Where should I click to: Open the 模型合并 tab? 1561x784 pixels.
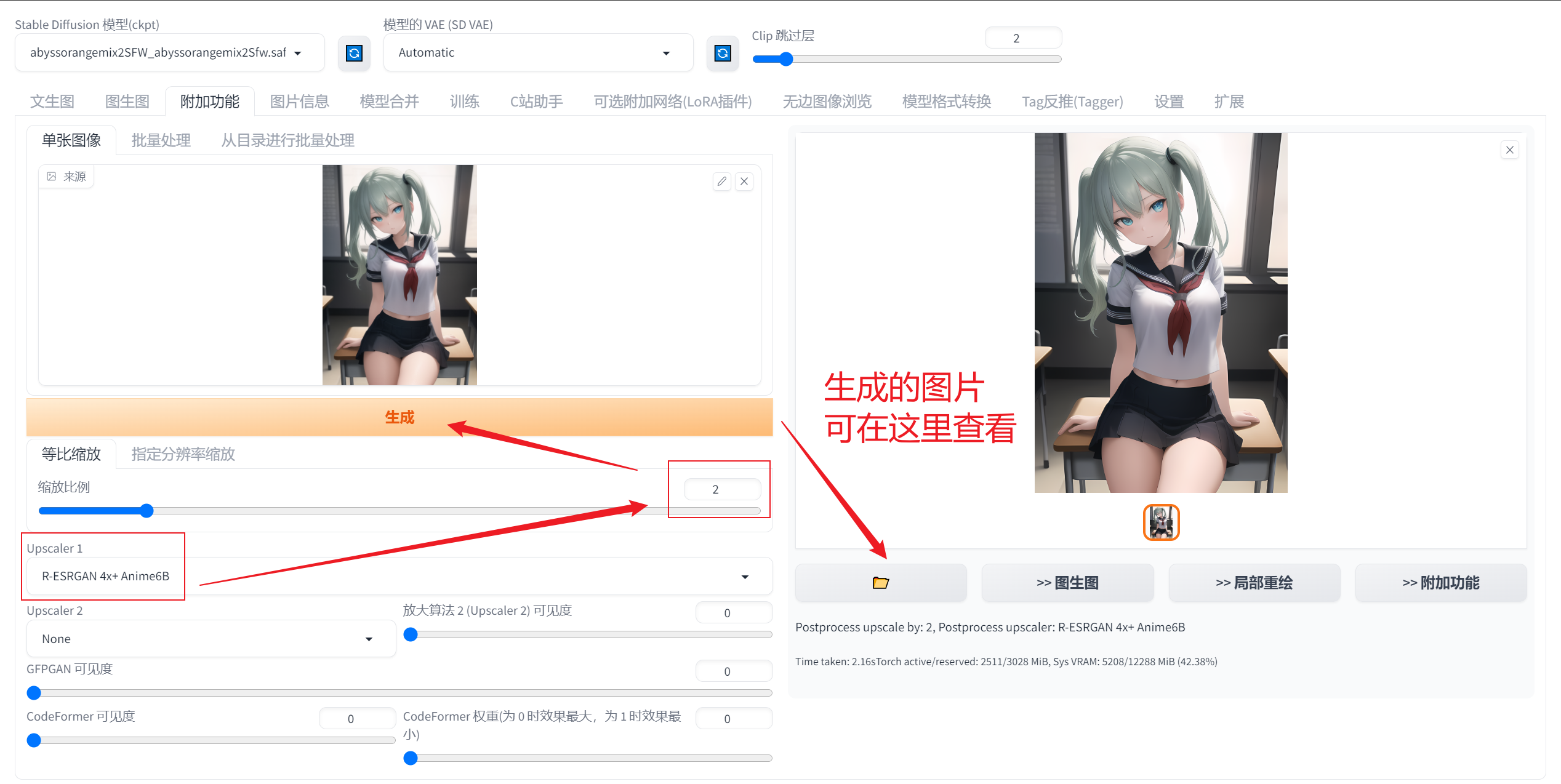(390, 102)
